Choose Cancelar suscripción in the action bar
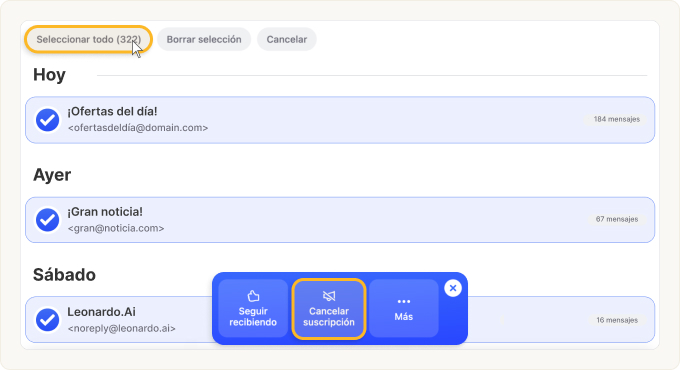Screen dimensions: 680x370 (329, 308)
